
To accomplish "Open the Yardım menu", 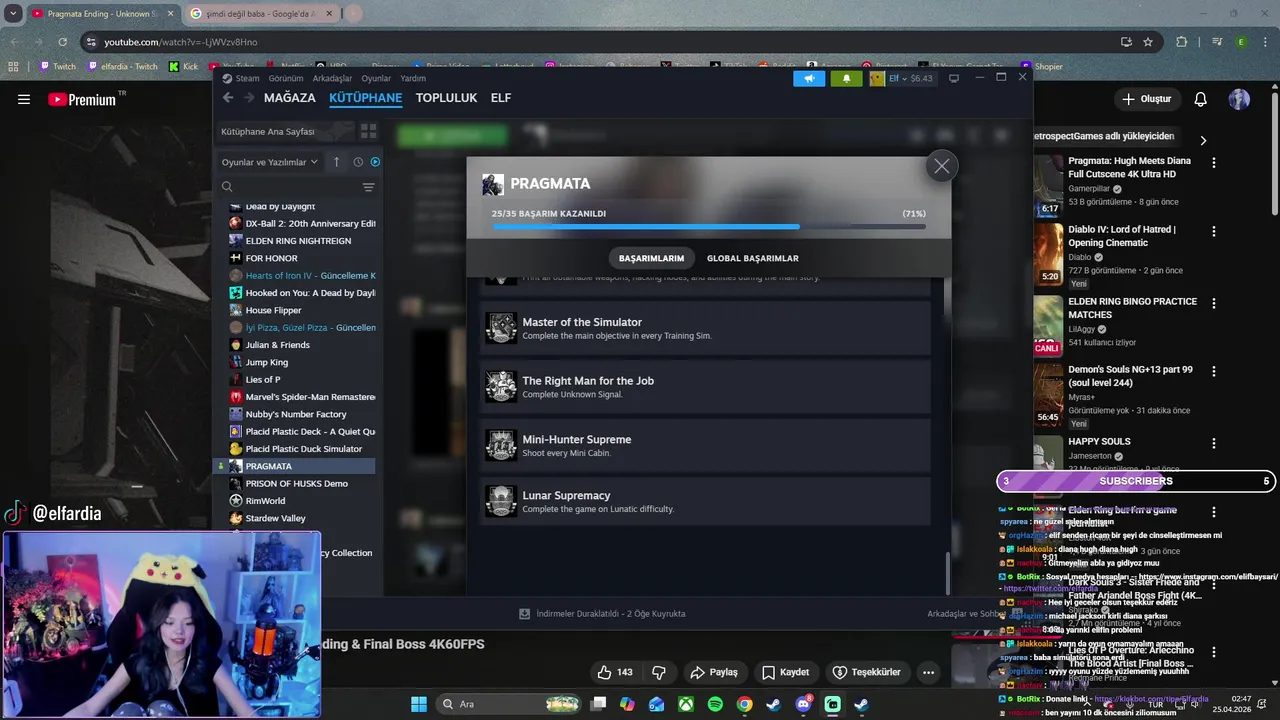I will (413, 78).
